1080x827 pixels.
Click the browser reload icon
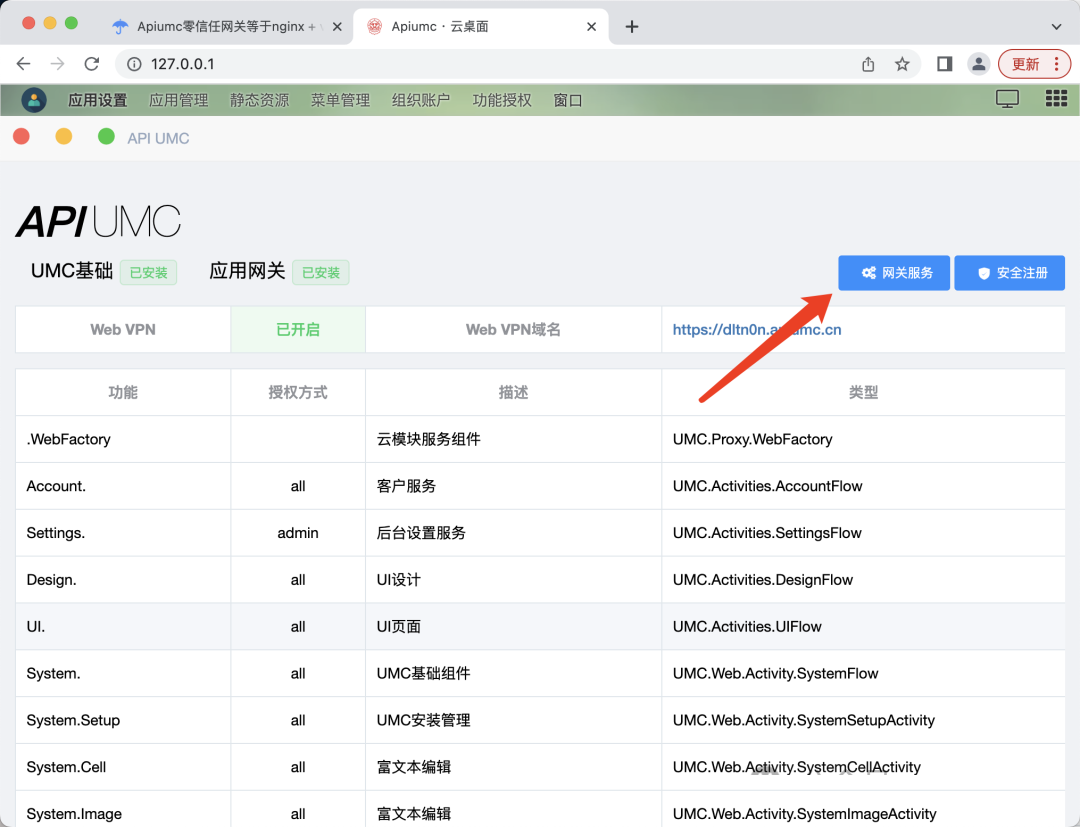[92, 64]
